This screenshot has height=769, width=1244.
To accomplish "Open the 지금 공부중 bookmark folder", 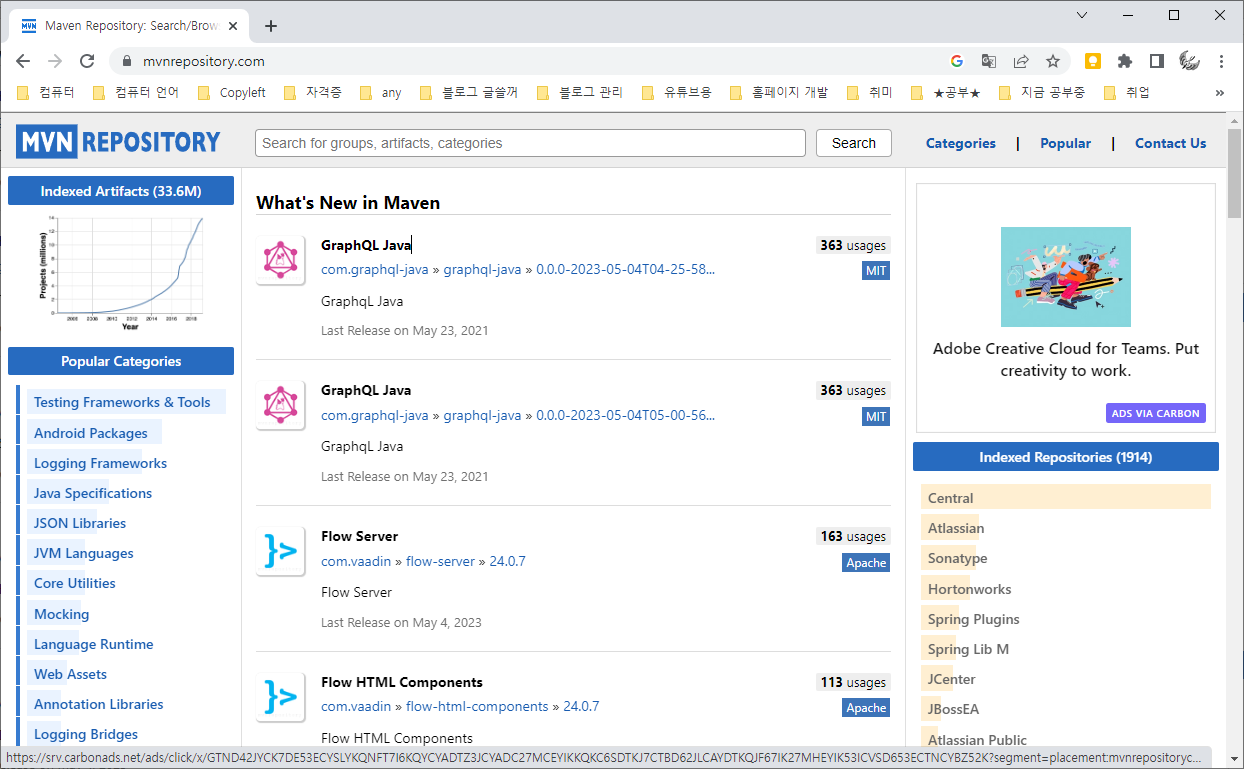I will (x=1042, y=92).
